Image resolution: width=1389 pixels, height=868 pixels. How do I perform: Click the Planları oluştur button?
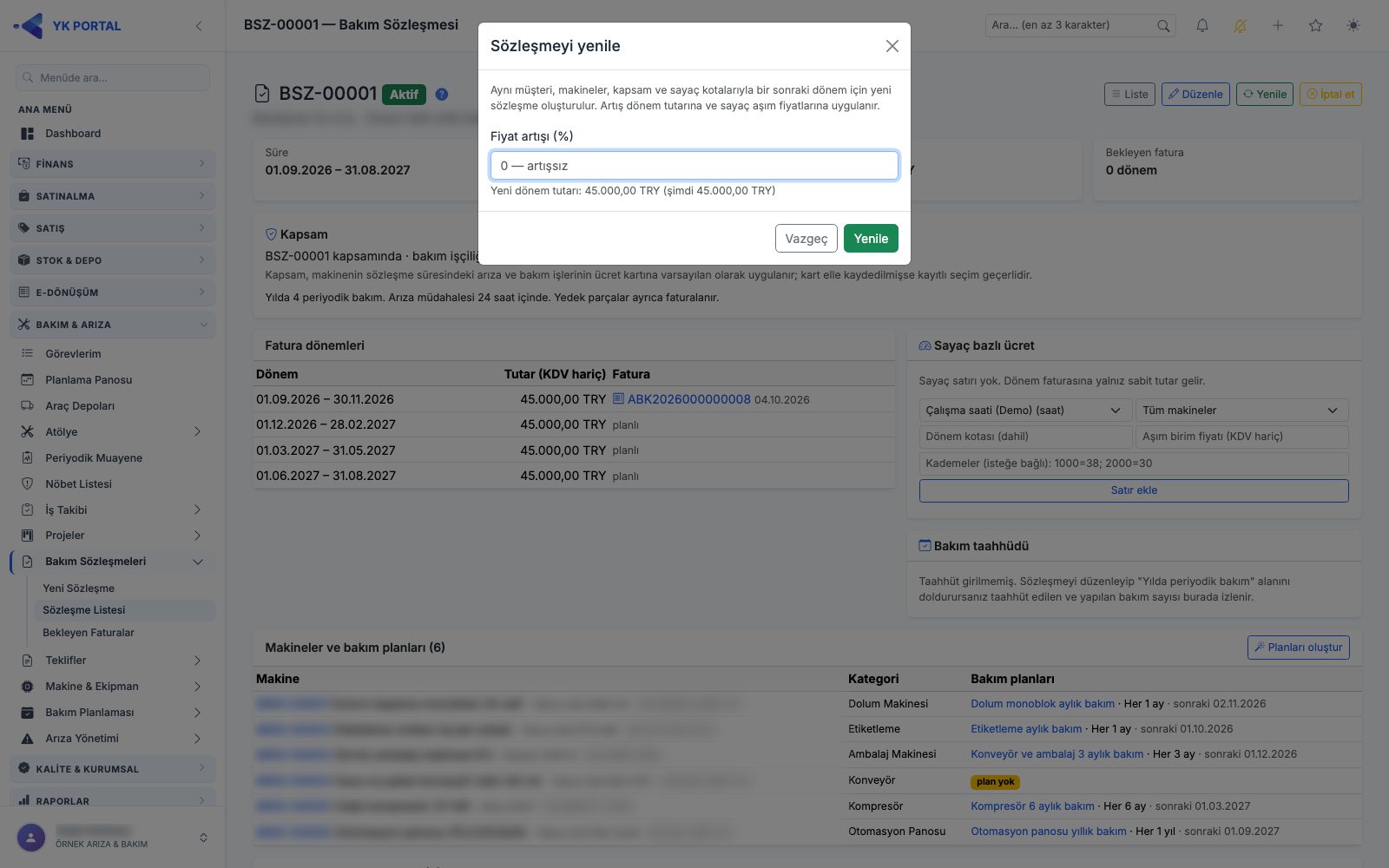tap(1299, 648)
